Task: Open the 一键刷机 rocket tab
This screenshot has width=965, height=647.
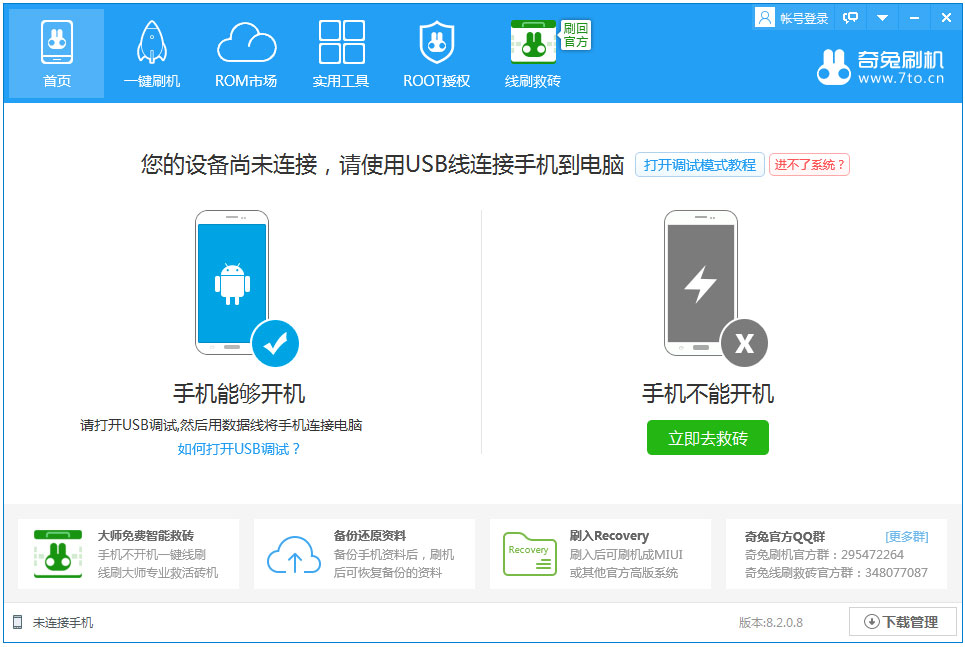Action: (151, 54)
